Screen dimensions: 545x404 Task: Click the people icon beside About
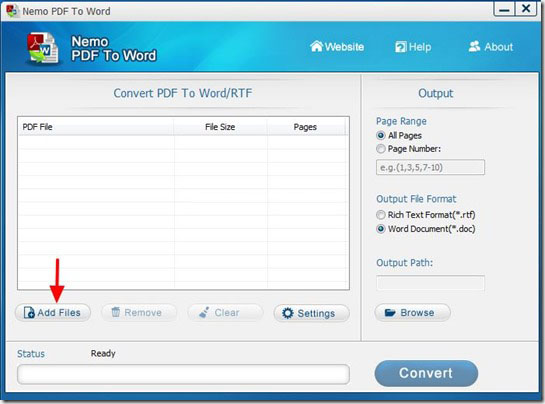coord(474,46)
